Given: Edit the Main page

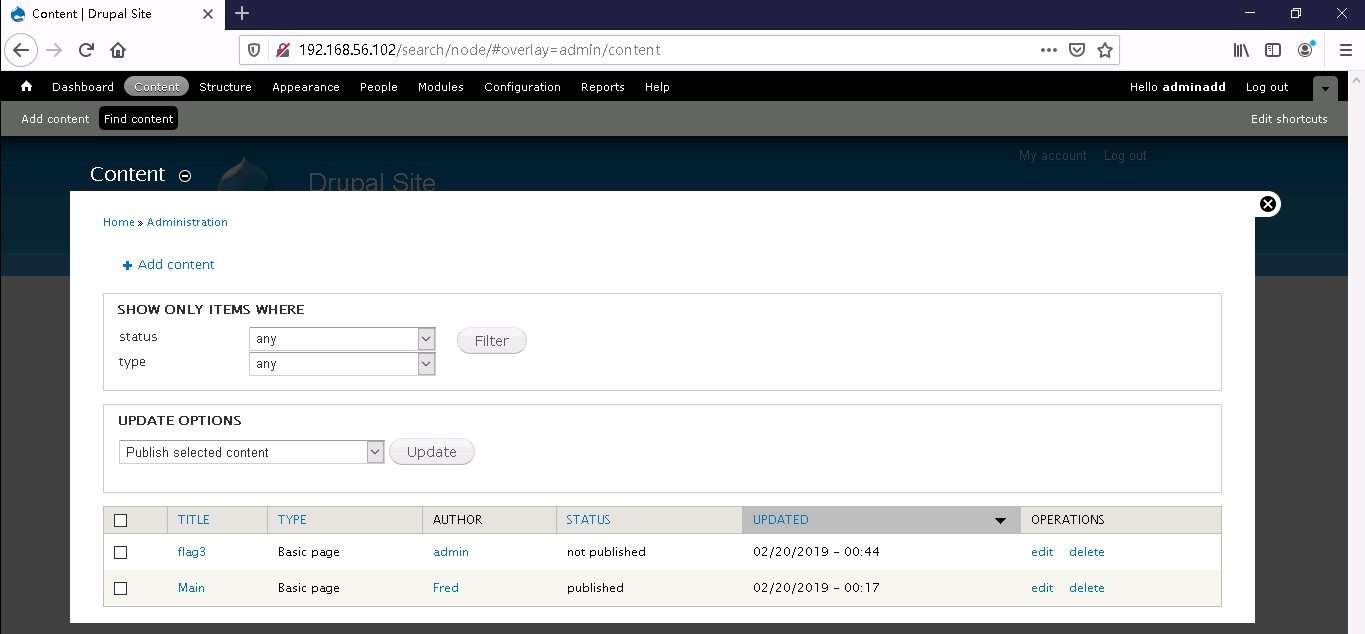Looking at the screenshot, I should tap(1042, 588).
